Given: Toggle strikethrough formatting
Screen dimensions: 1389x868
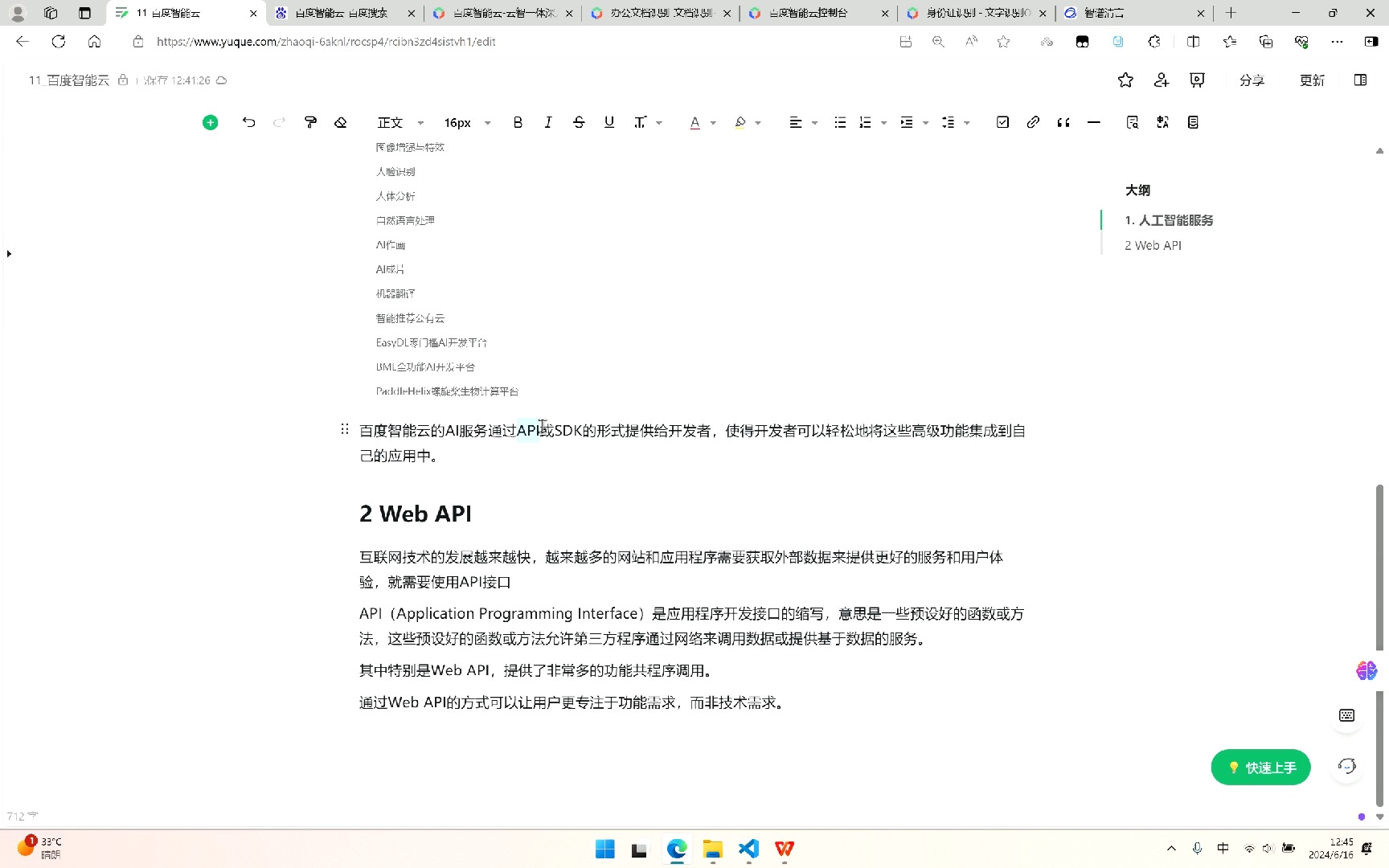Looking at the screenshot, I should (x=579, y=122).
